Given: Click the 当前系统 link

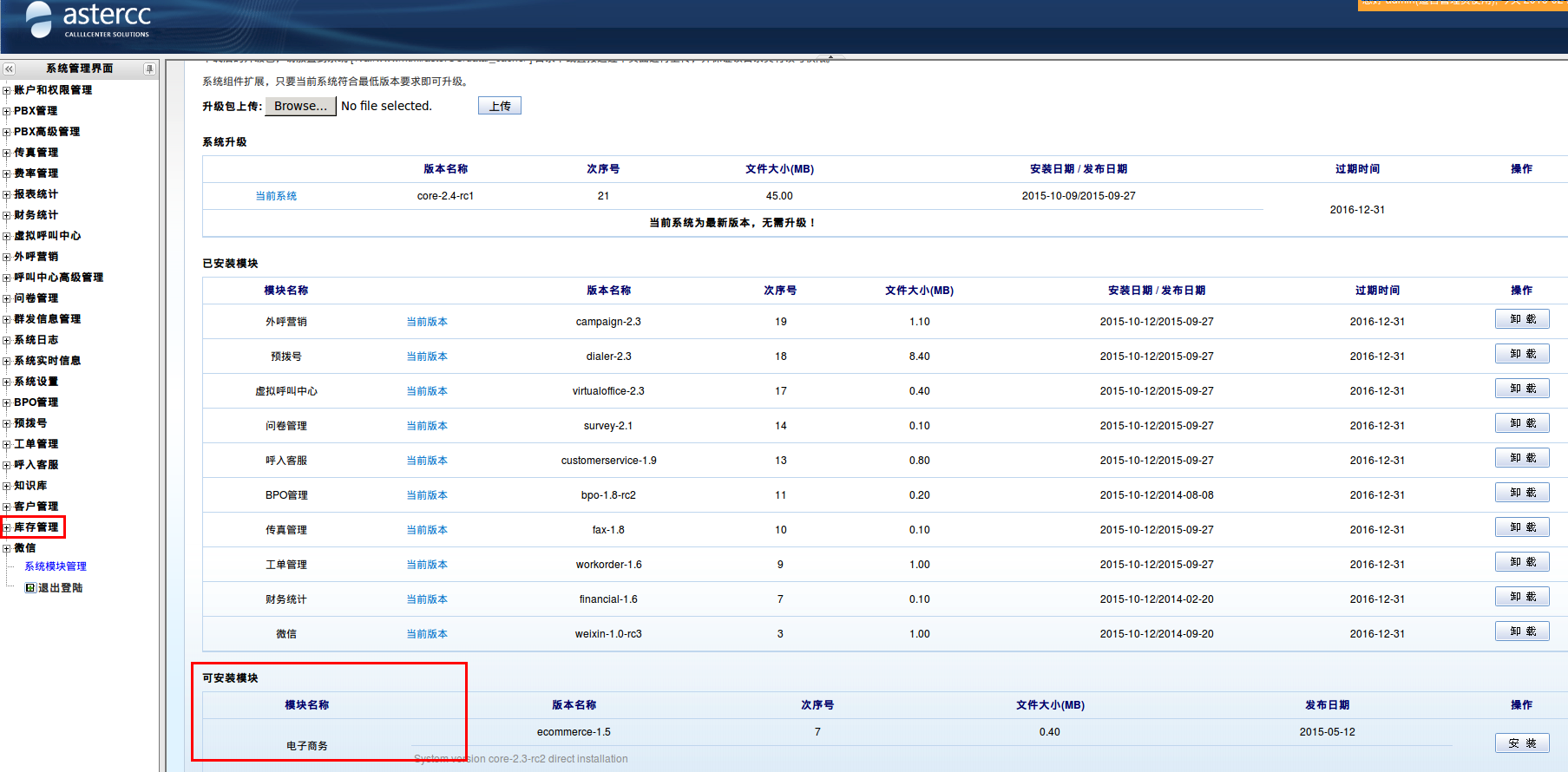Looking at the screenshot, I should [x=276, y=196].
